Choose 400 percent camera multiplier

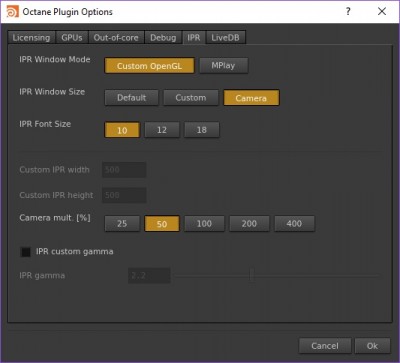pyautogui.click(x=294, y=223)
